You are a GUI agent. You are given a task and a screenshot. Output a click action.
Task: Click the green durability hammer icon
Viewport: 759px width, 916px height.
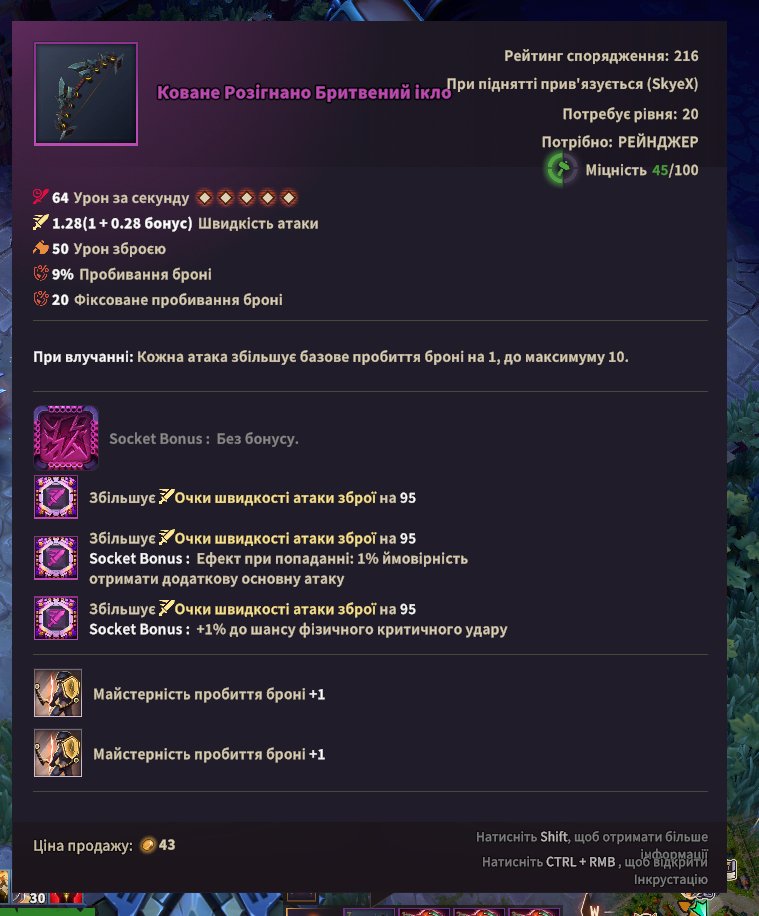pyautogui.click(x=562, y=169)
